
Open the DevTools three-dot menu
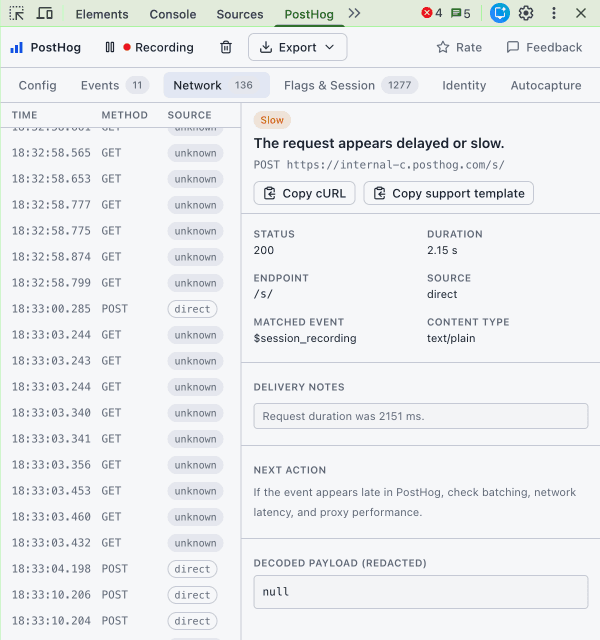coord(554,13)
